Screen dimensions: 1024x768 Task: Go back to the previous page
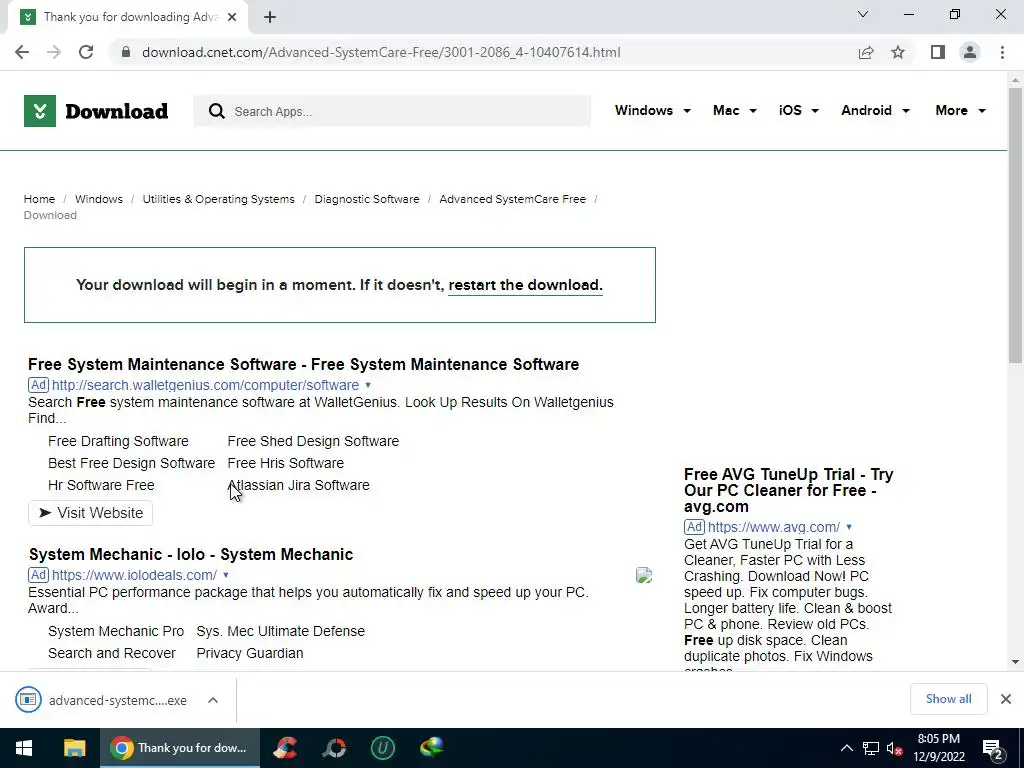pos(22,52)
